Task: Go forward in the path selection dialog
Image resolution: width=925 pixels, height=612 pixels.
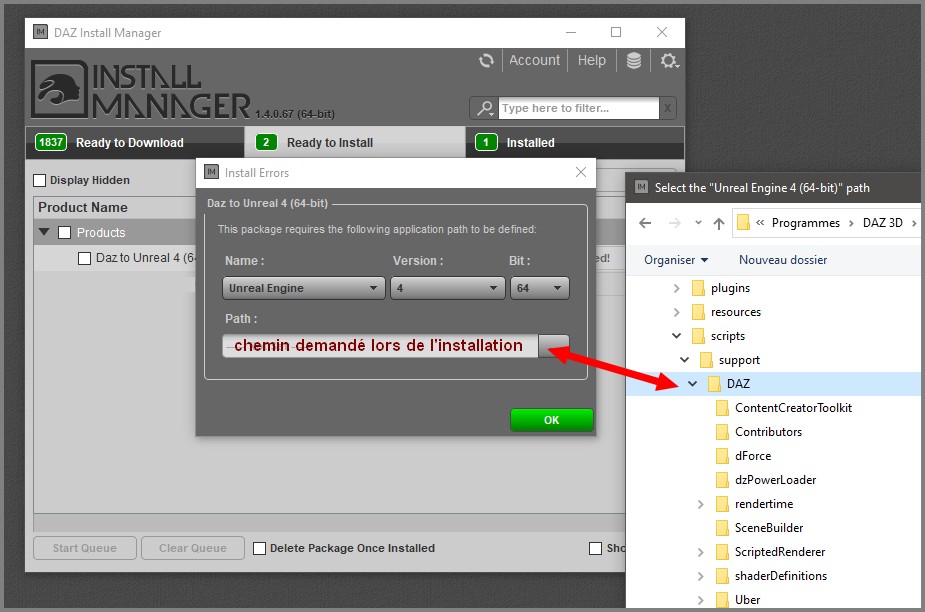Action: [675, 223]
